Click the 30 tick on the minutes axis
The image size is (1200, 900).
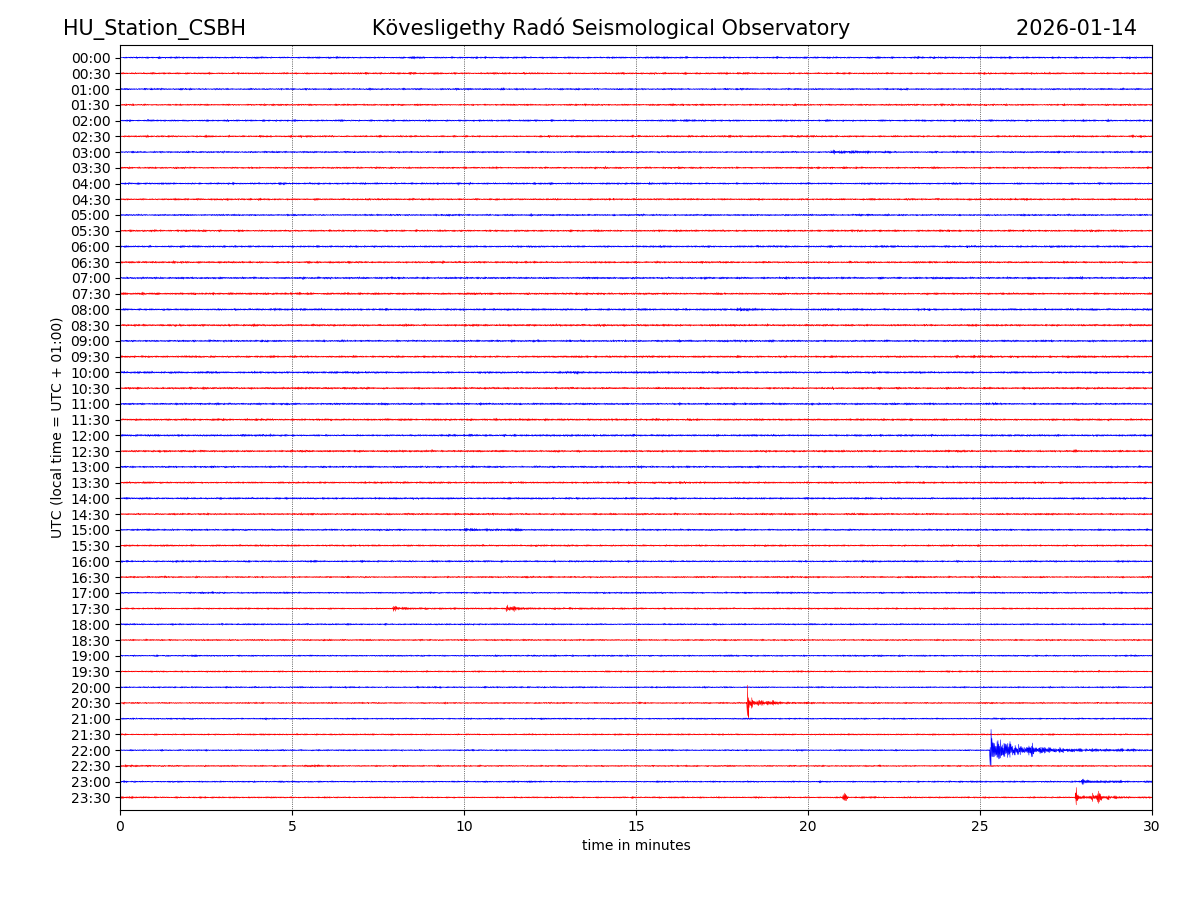[x=1152, y=826]
